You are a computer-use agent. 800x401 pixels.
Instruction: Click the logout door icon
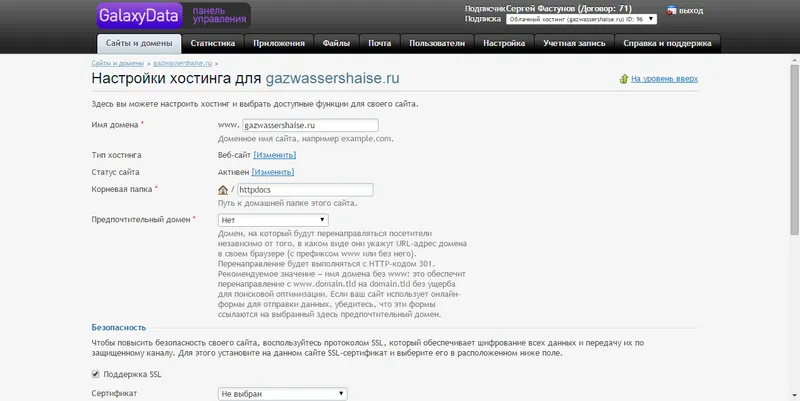(671, 10)
